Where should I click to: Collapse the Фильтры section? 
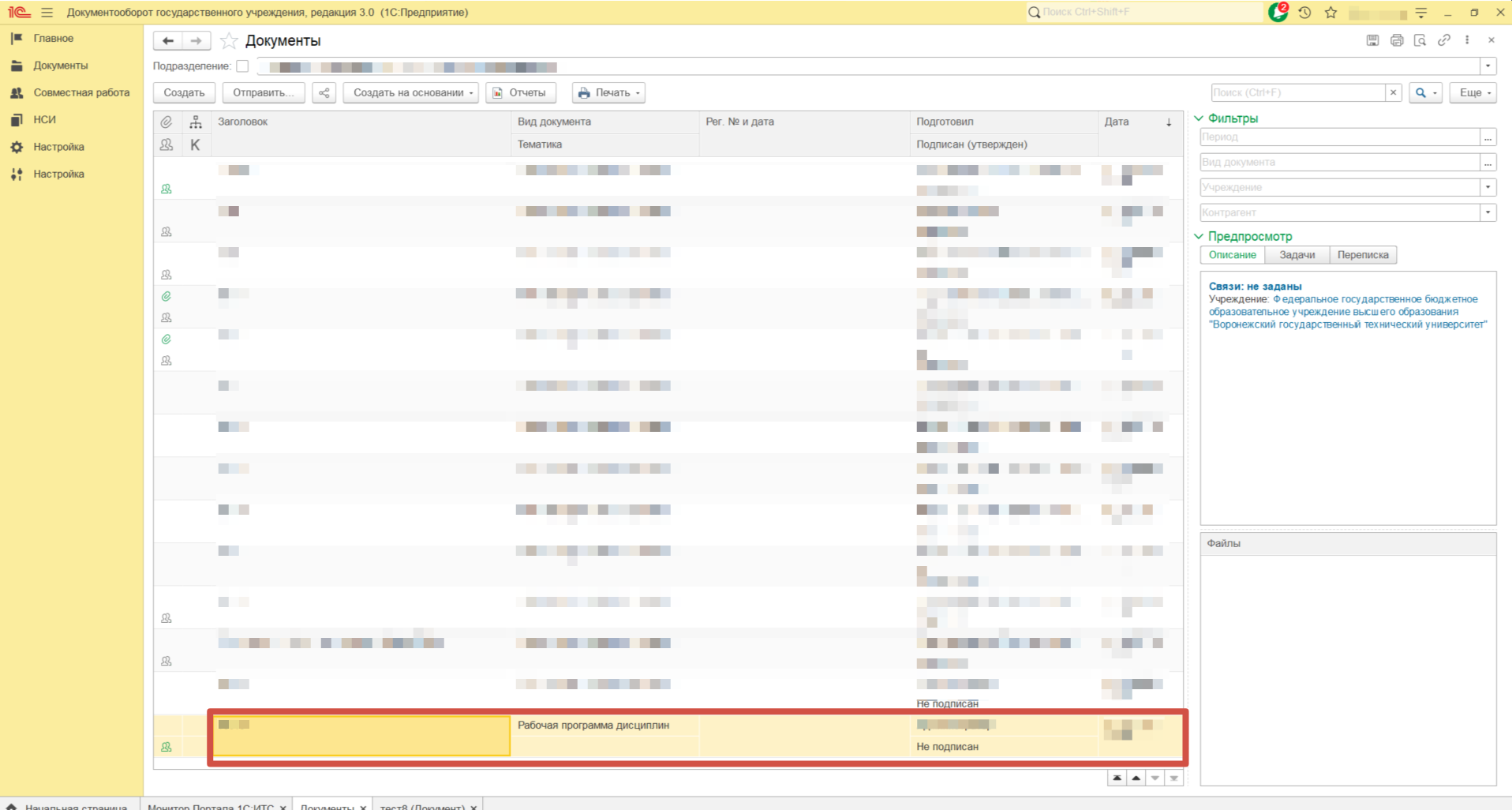pyautogui.click(x=1199, y=118)
